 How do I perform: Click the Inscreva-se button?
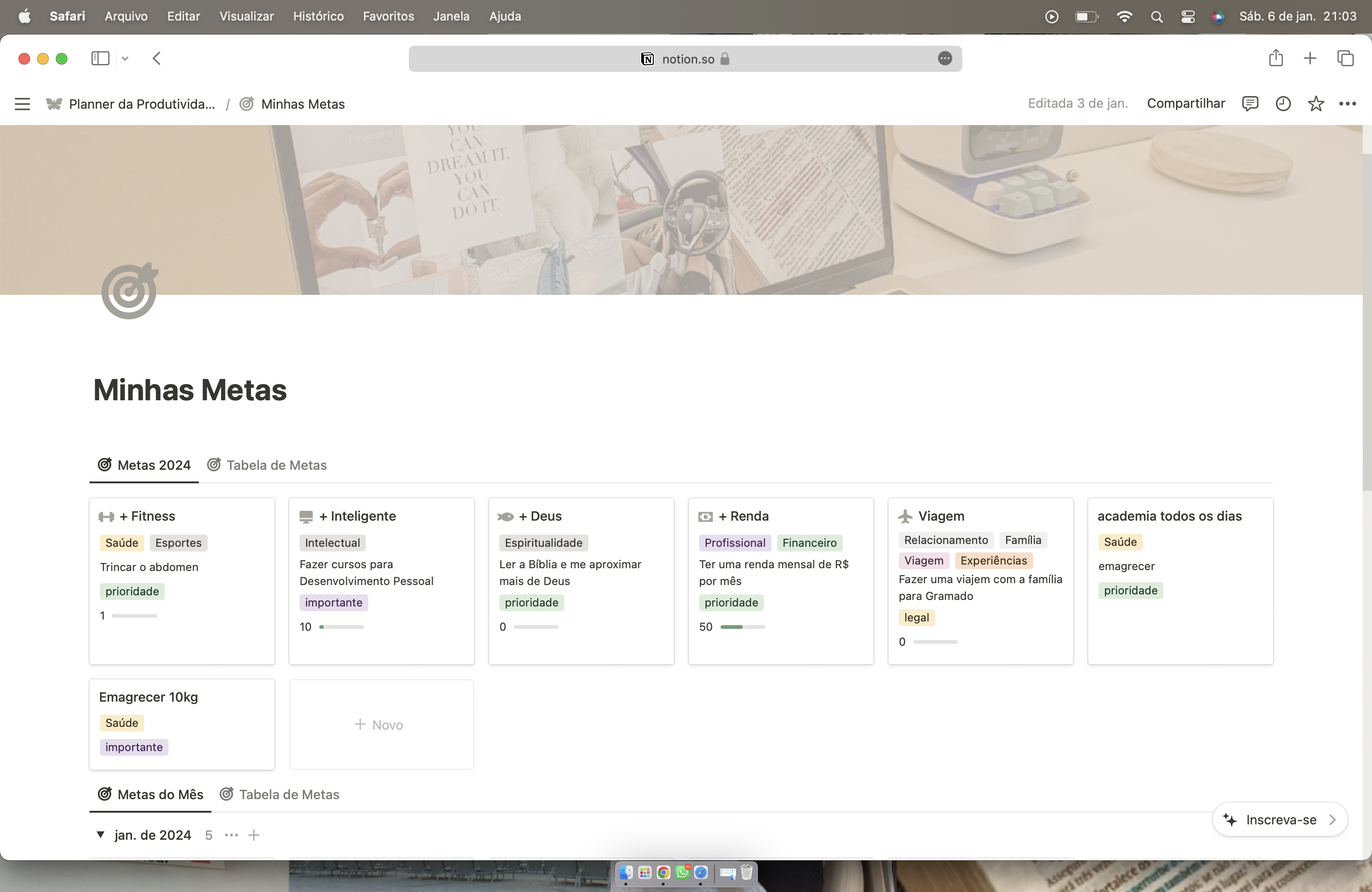[x=1280, y=819]
